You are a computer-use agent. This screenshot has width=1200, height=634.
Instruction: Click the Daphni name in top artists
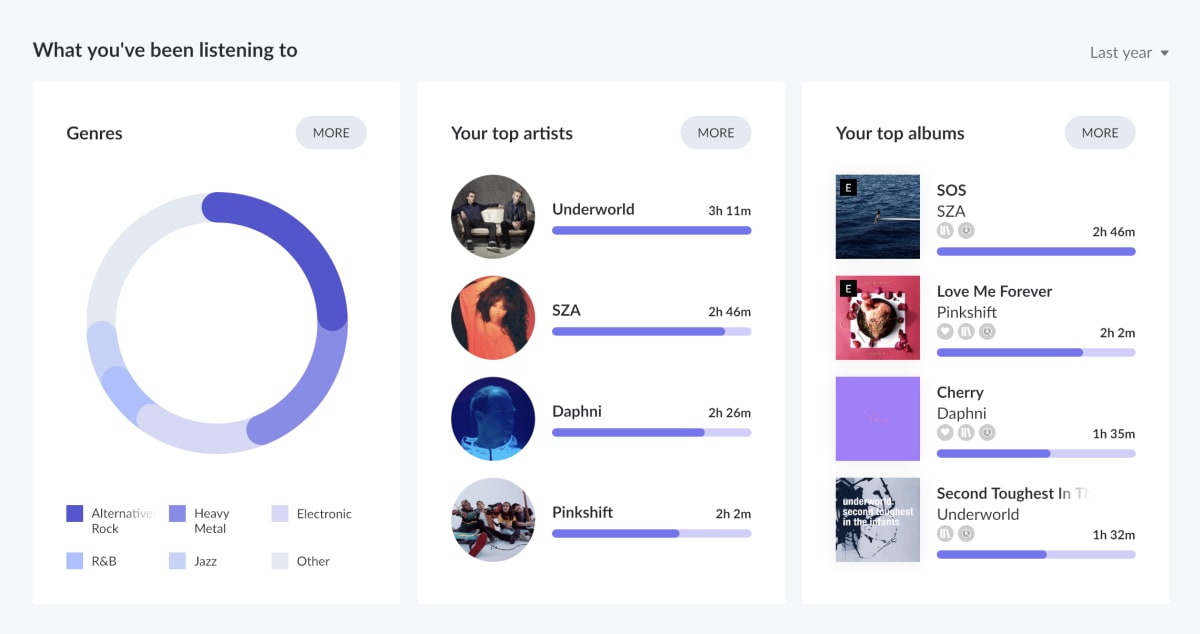[x=577, y=411]
